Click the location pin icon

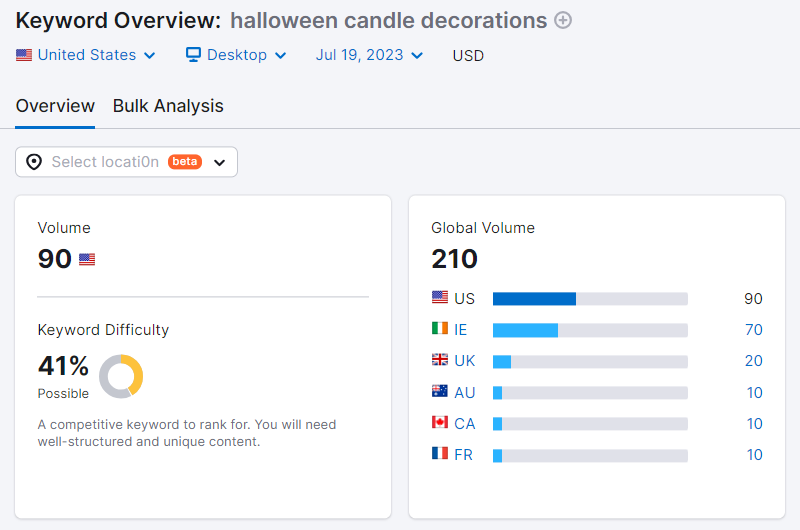(x=34, y=162)
